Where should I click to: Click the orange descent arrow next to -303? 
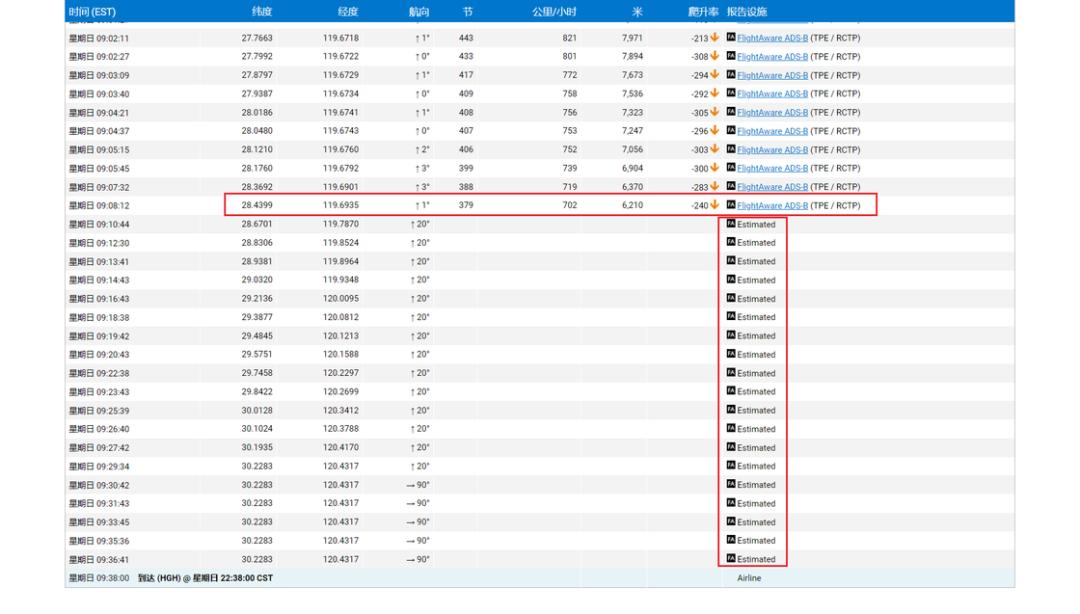pyautogui.click(x=714, y=149)
